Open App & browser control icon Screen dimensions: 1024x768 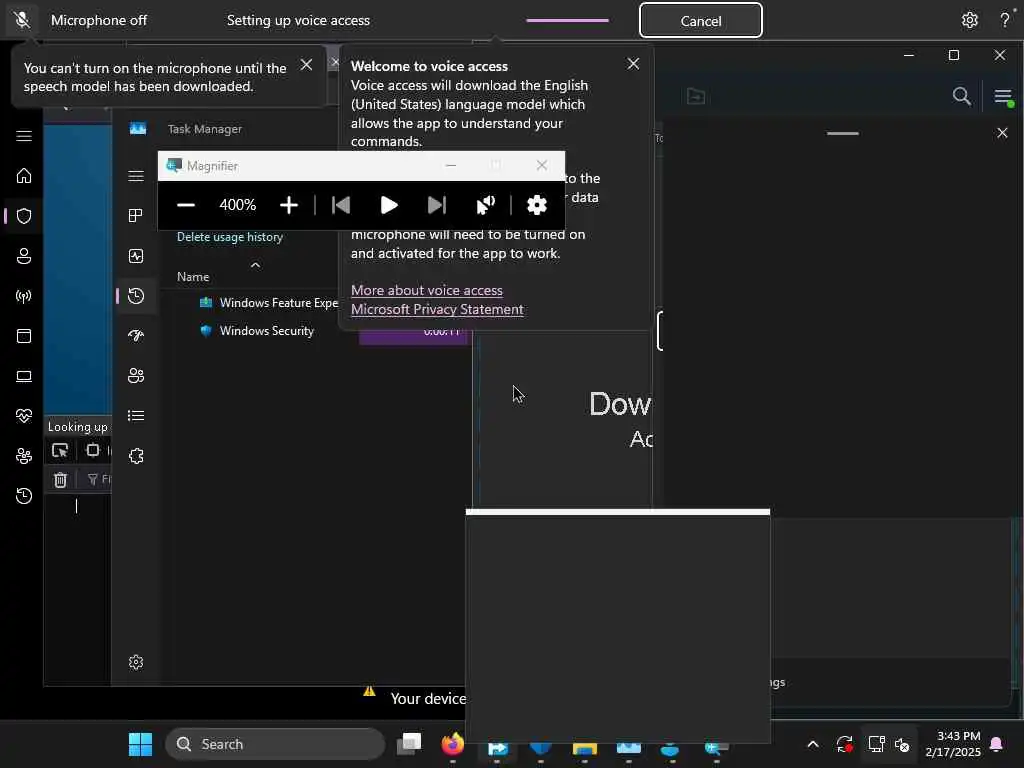coord(24,336)
